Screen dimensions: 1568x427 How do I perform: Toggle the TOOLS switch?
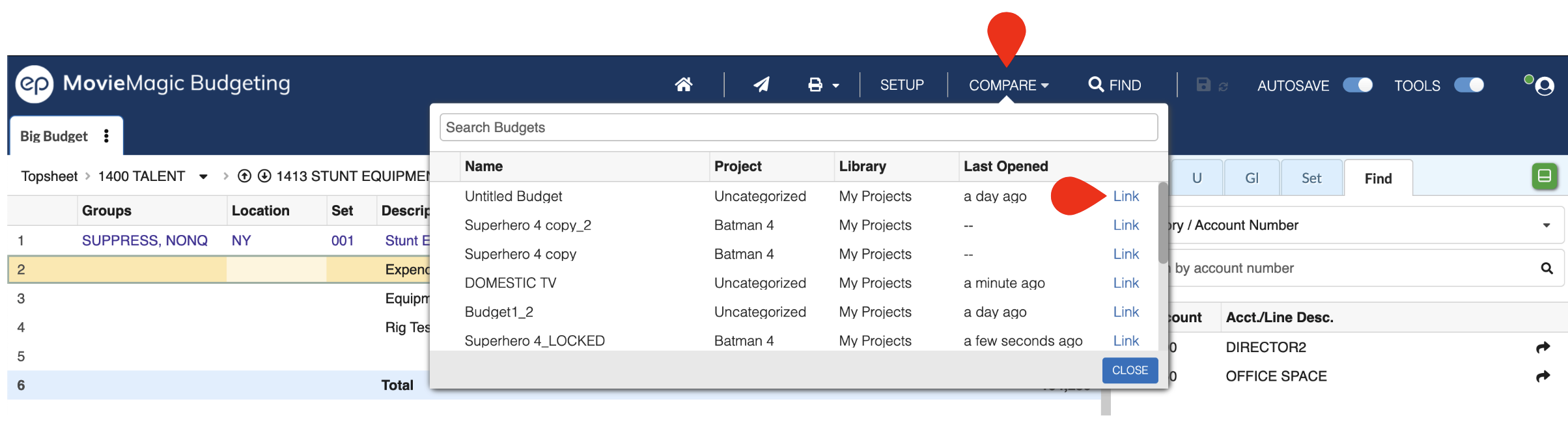(1469, 85)
